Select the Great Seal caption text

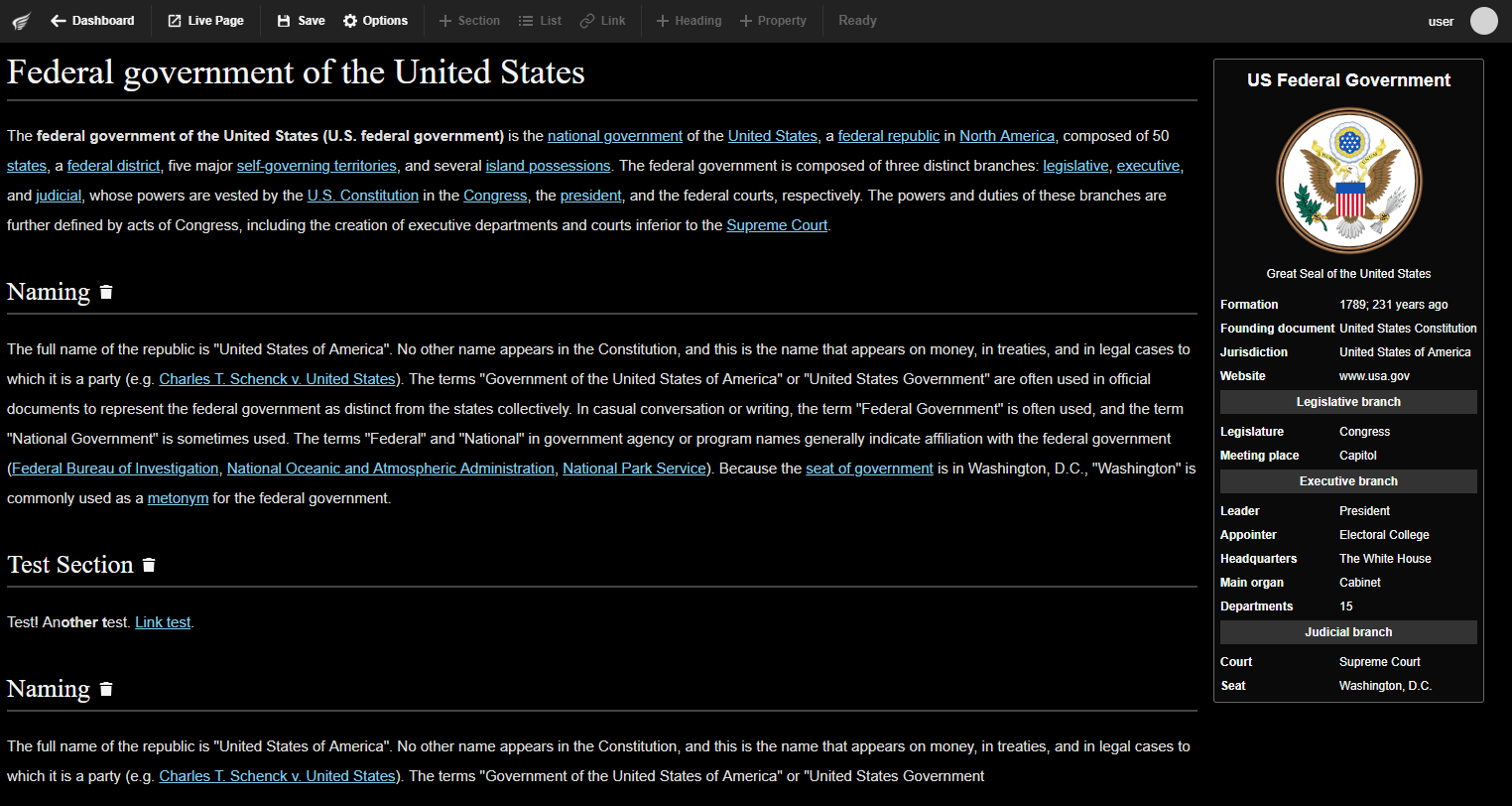point(1348,274)
